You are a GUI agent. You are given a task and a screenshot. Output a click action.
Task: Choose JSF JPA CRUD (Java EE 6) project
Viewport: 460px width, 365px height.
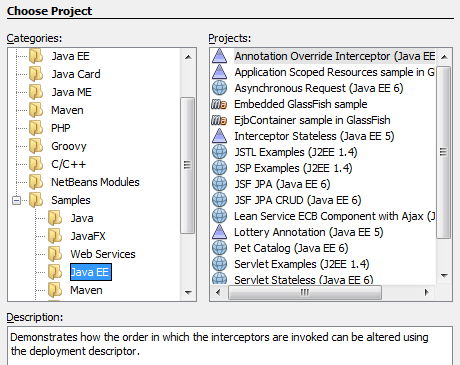[x=297, y=200]
